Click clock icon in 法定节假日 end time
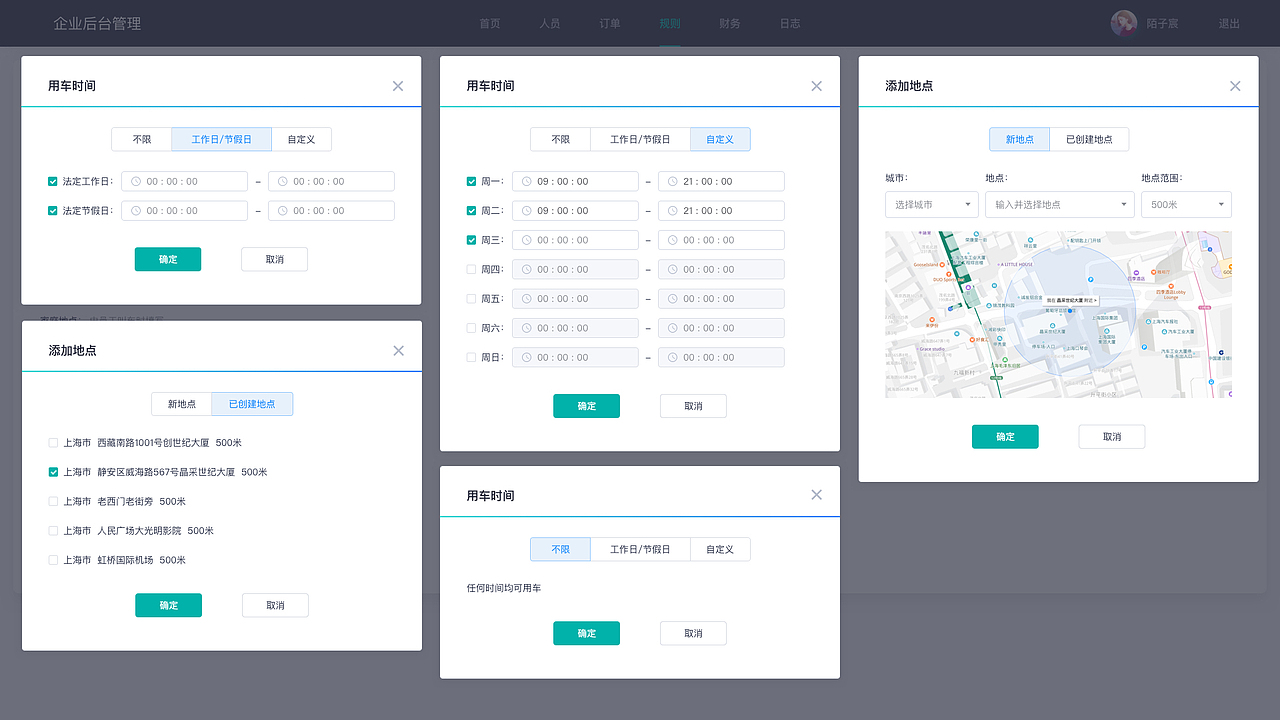 pyautogui.click(x=283, y=211)
